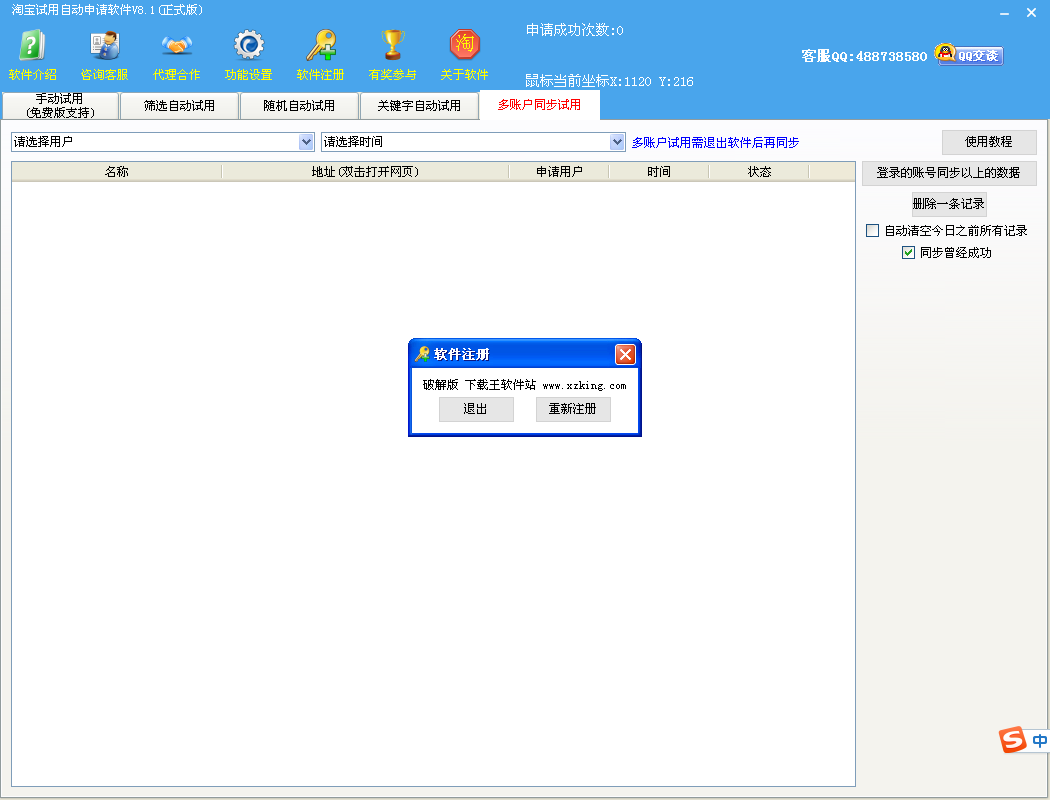Click the 咨询客服 customer service icon
Screen dimensions: 1050x800
[x=104, y=55]
